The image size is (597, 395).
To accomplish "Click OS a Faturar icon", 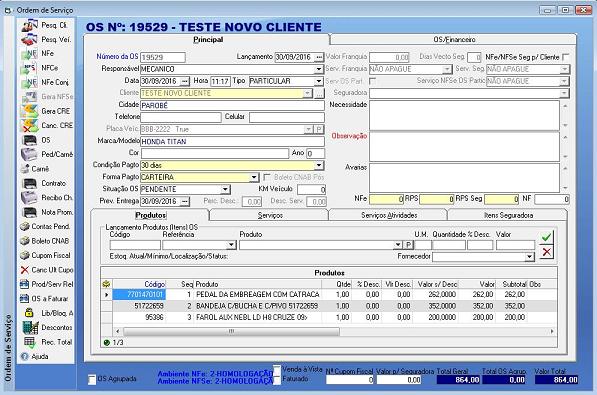I will coord(24,299).
